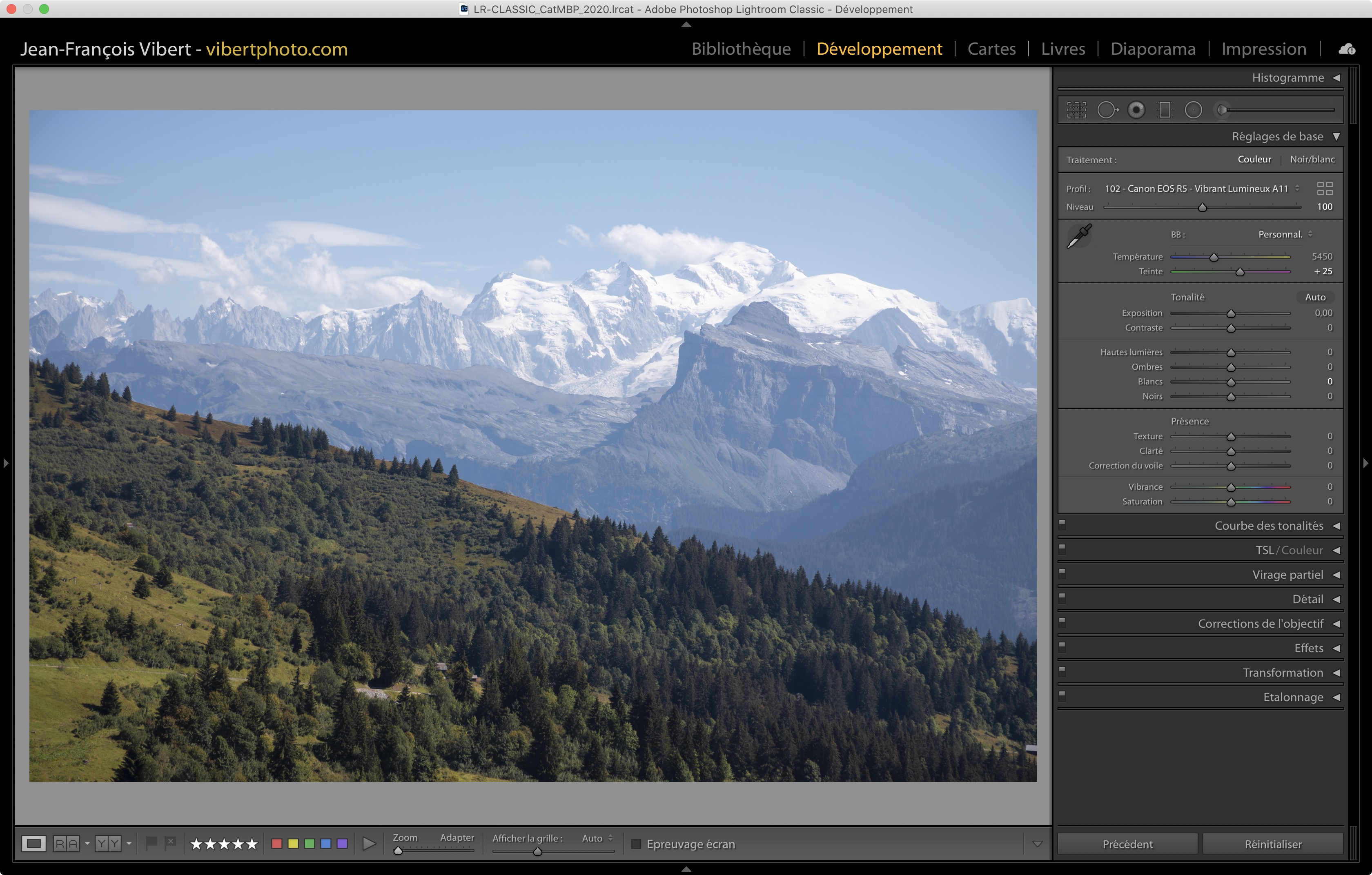Assign the red color label swatch

click(277, 844)
